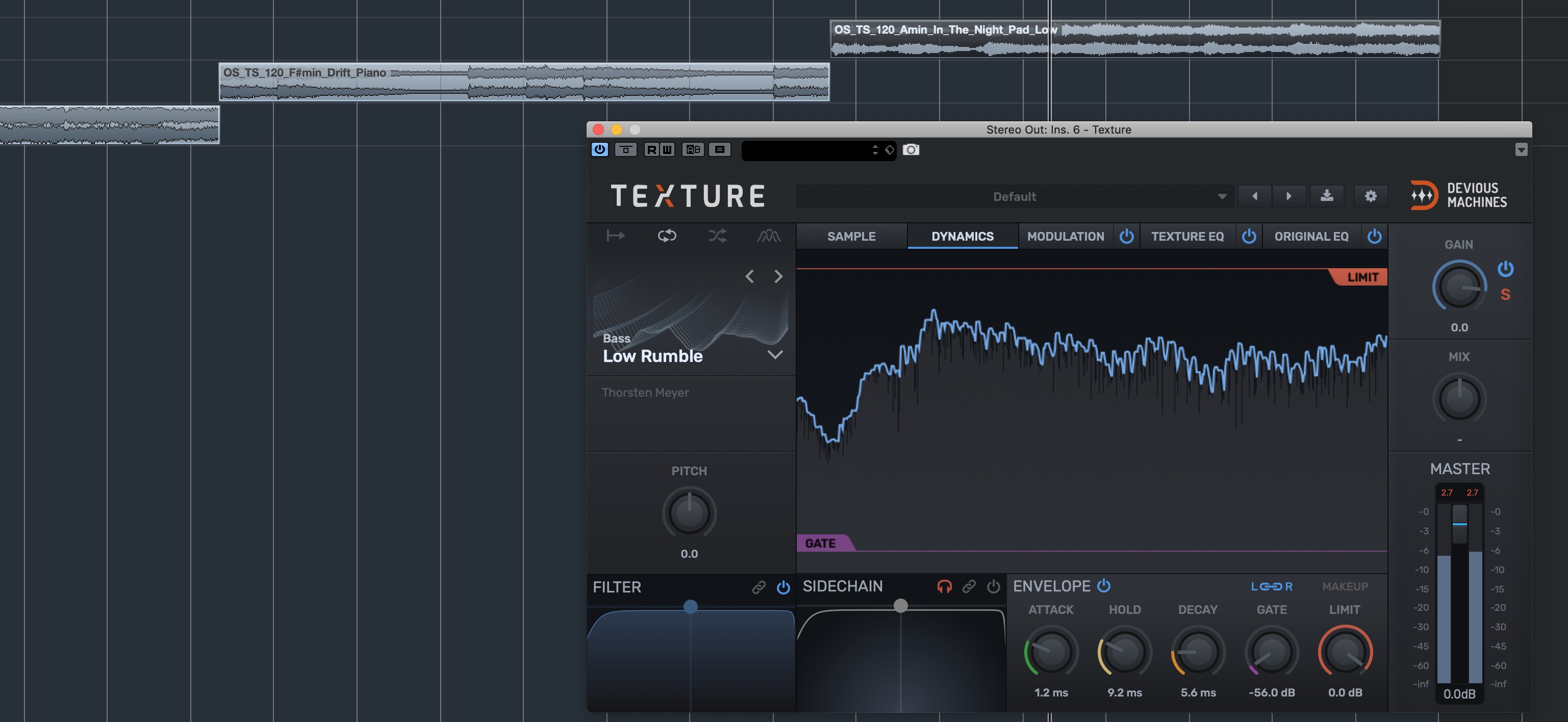The width and height of the screenshot is (1568, 722).
Task: Select loop playback mode icon
Action: click(x=667, y=236)
